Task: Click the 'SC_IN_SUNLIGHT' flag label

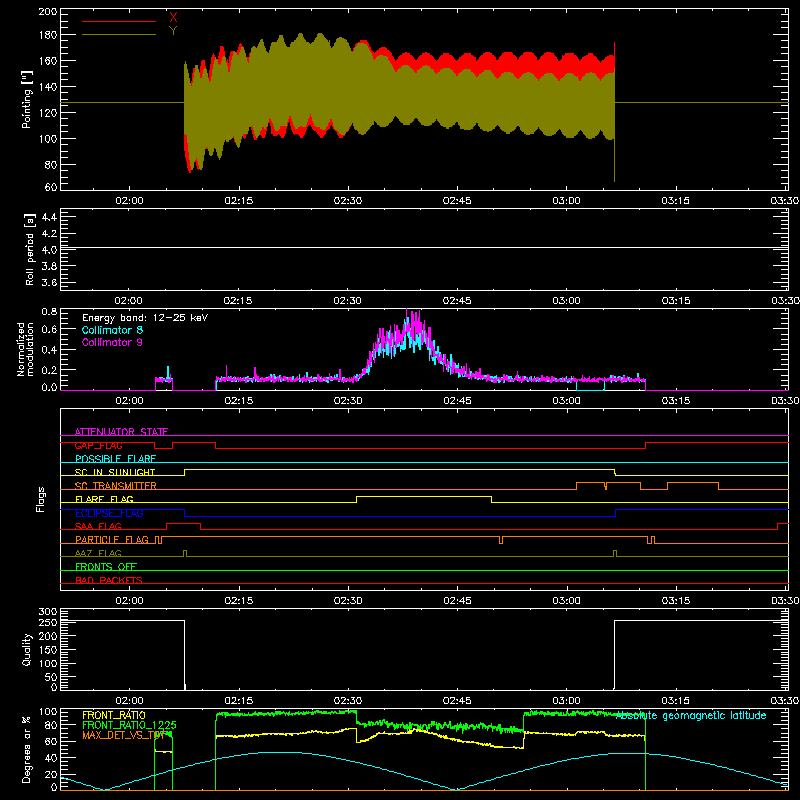Action: (x=115, y=472)
